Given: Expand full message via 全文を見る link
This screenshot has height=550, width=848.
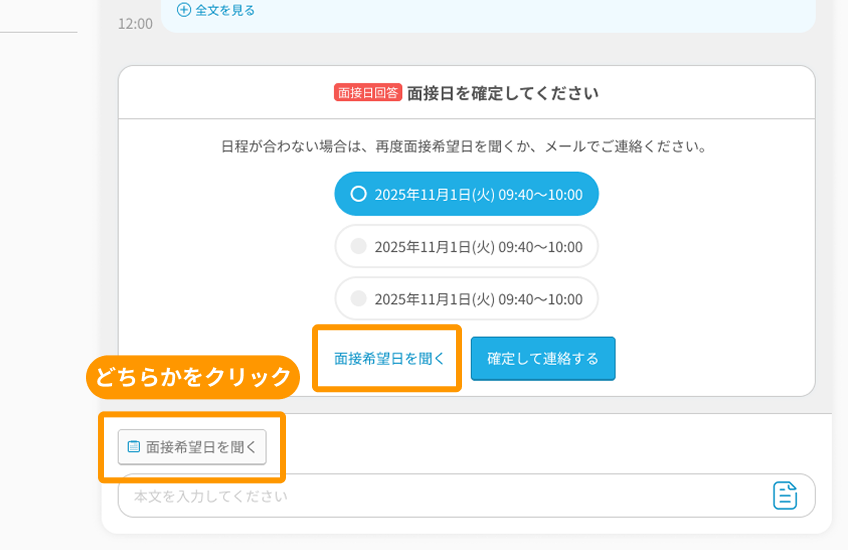Looking at the screenshot, I should pos(216,10).
